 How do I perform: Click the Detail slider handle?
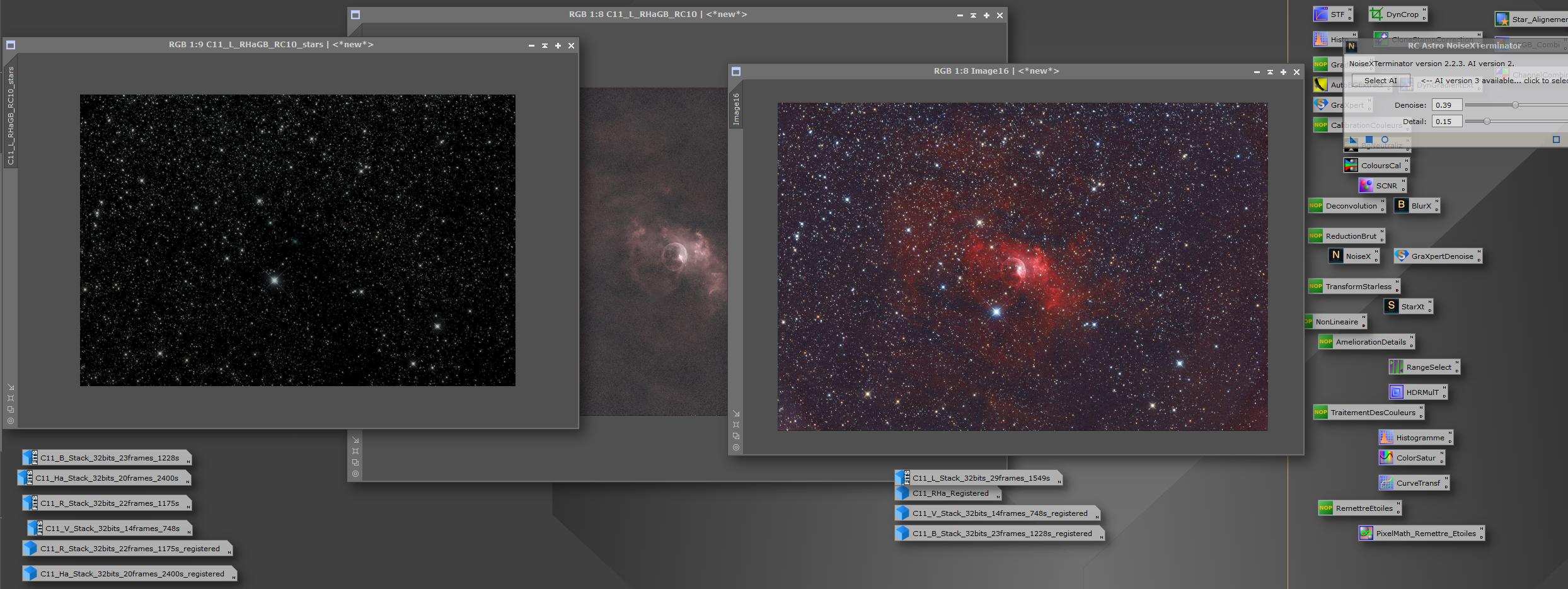[x=1487, y=121]
